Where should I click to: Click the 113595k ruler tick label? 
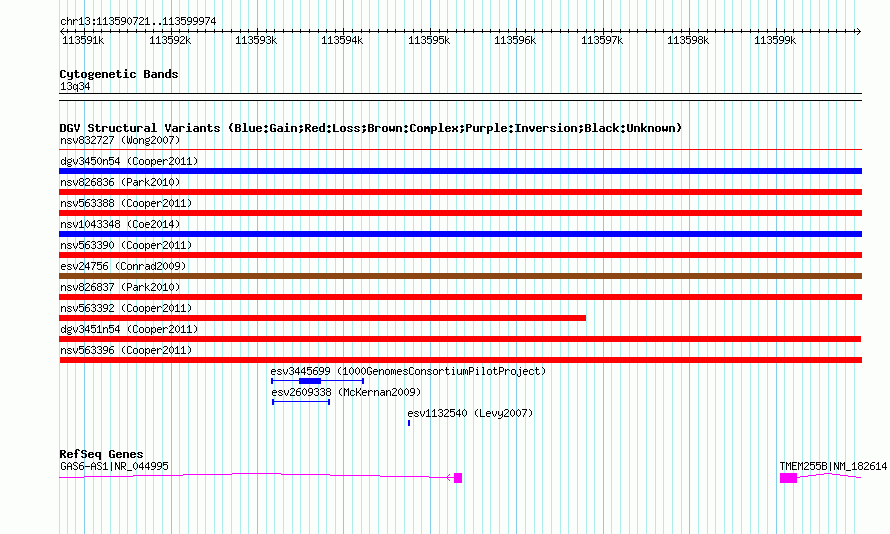[x=429, y=40]
